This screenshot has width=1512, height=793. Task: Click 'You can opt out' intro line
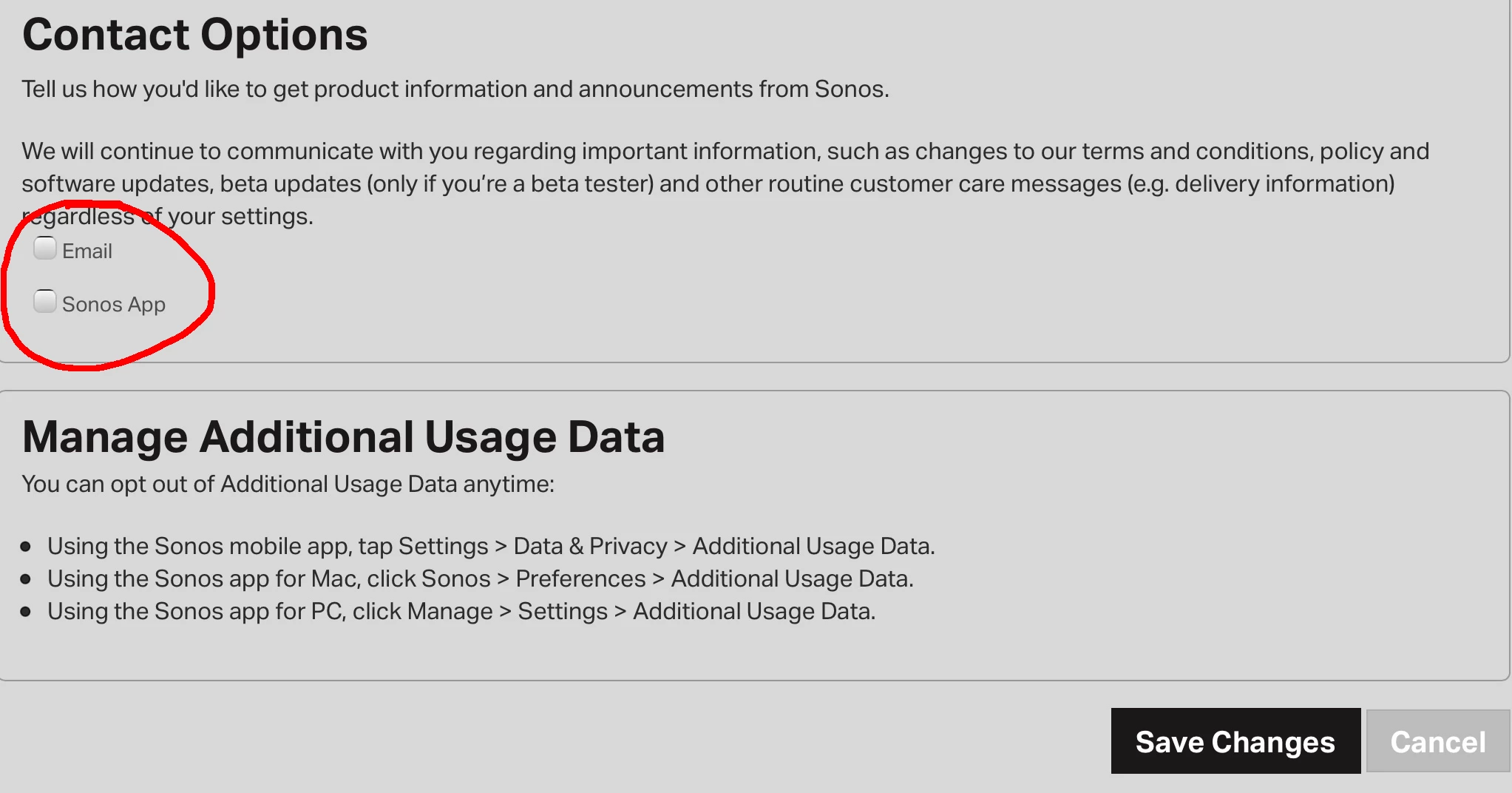288,485
